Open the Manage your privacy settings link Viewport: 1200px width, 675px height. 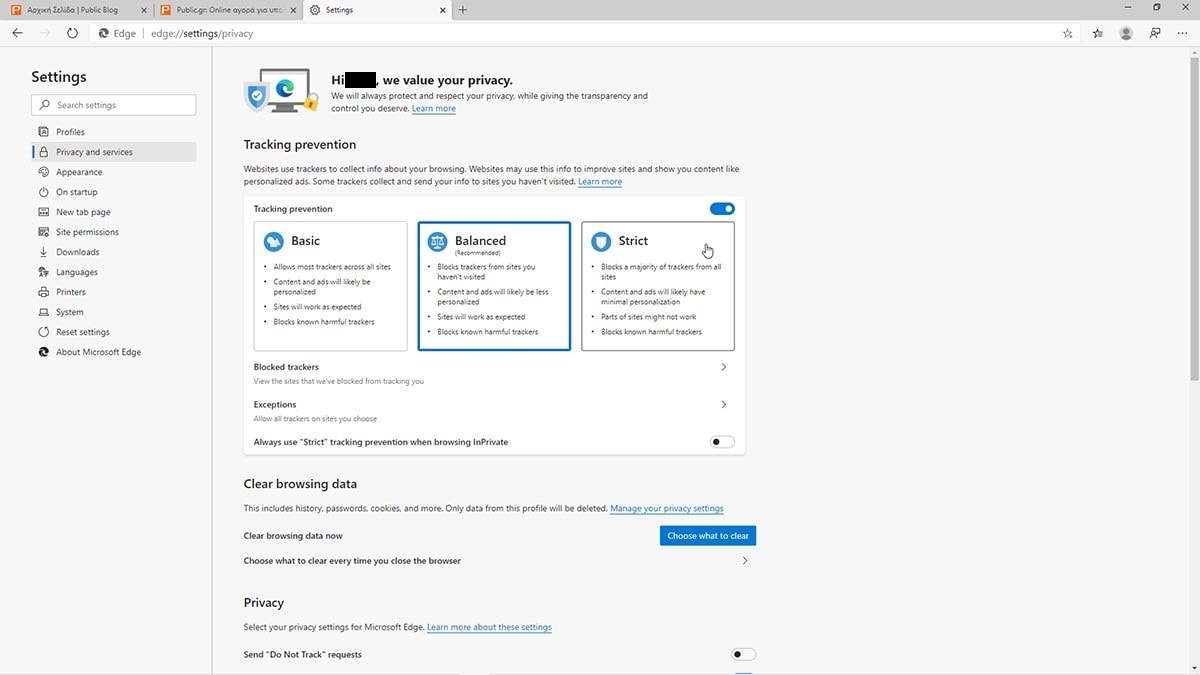pyautogui.click(x=666, y=509)
